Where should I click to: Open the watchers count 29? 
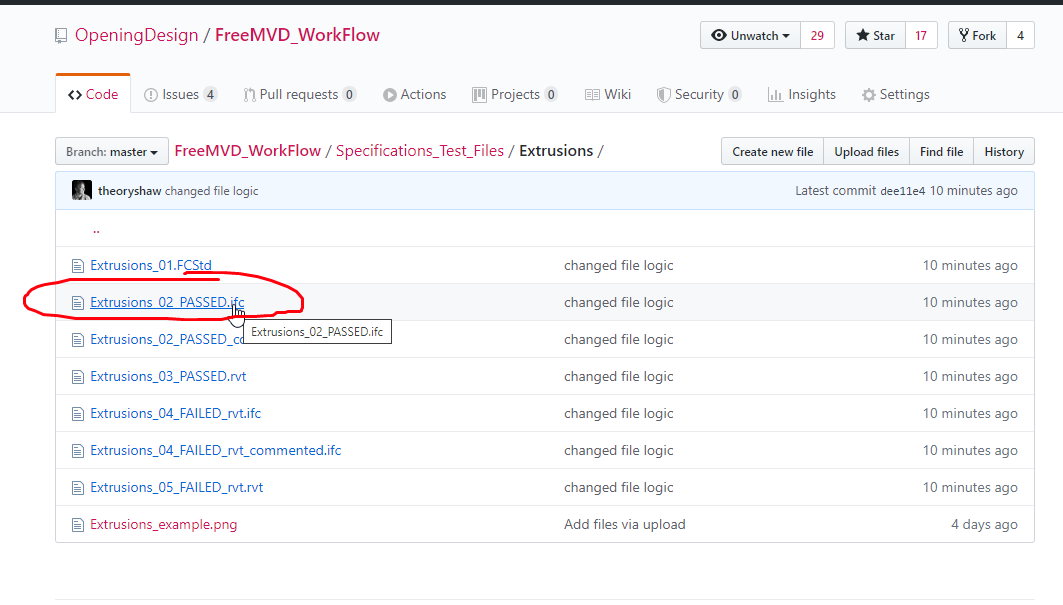coord(818,35)
